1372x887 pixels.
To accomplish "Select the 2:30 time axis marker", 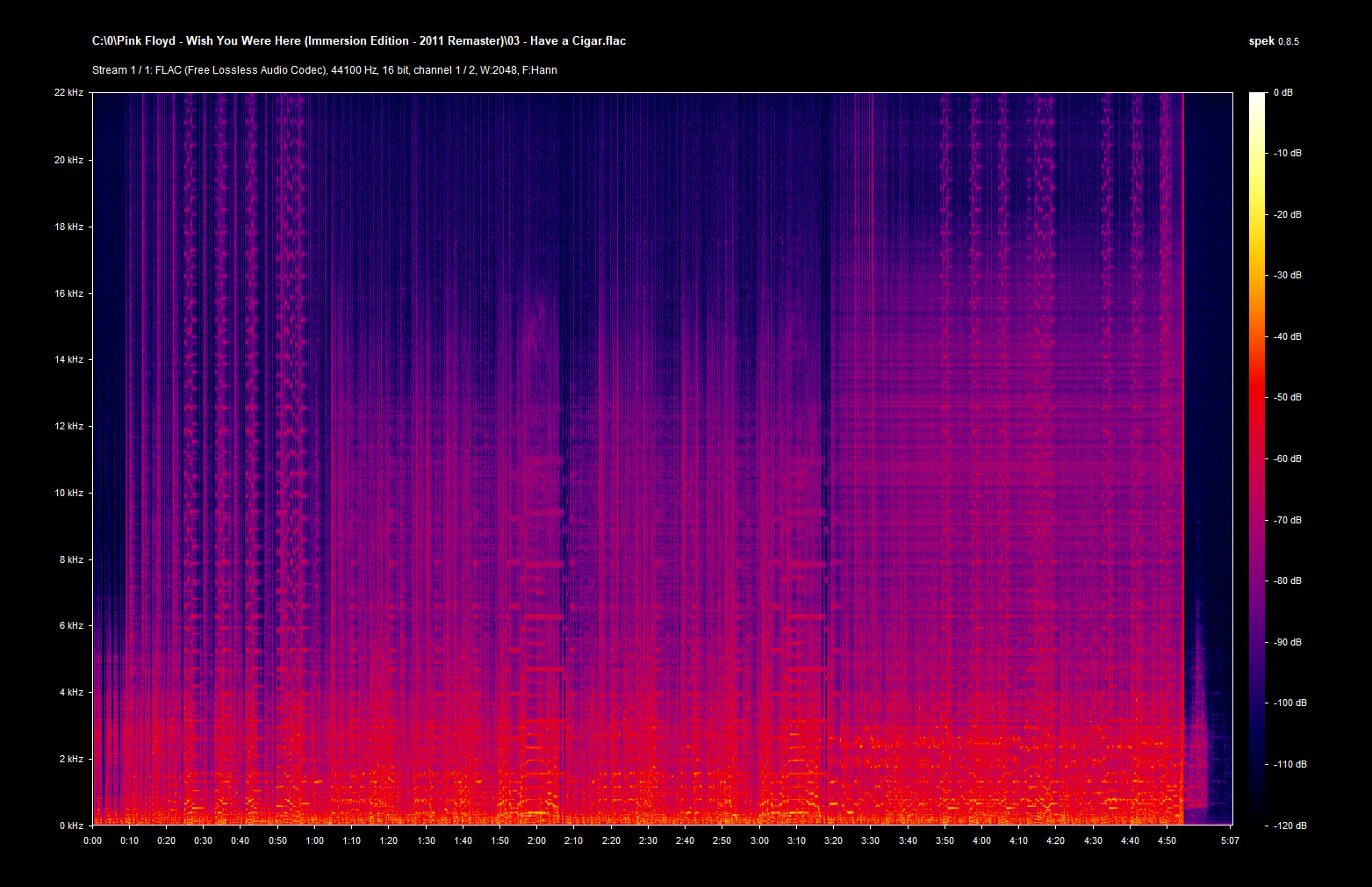I will (x=648, y=840).
